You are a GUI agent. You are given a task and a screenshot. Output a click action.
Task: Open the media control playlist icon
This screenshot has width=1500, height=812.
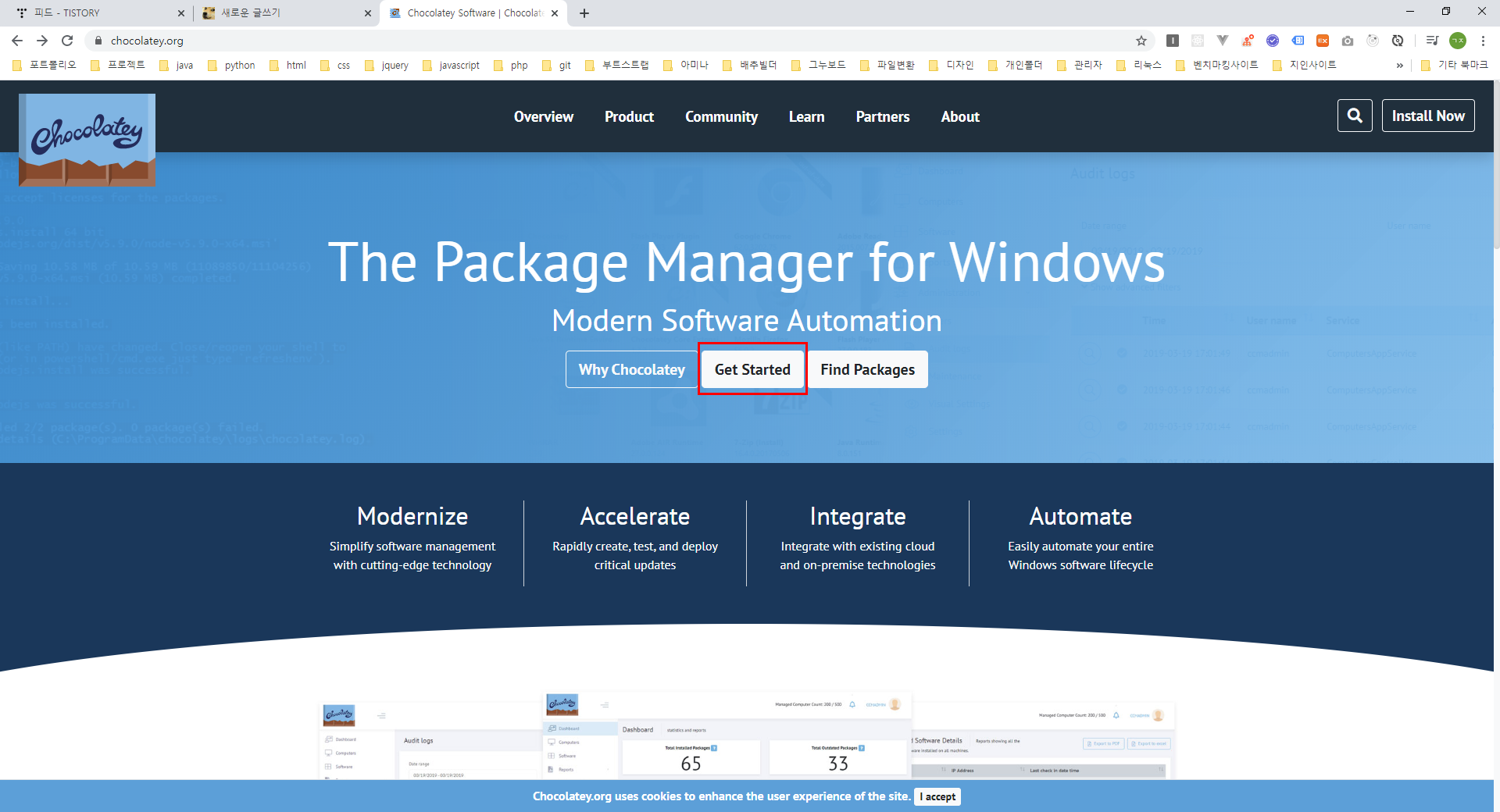1432,41
